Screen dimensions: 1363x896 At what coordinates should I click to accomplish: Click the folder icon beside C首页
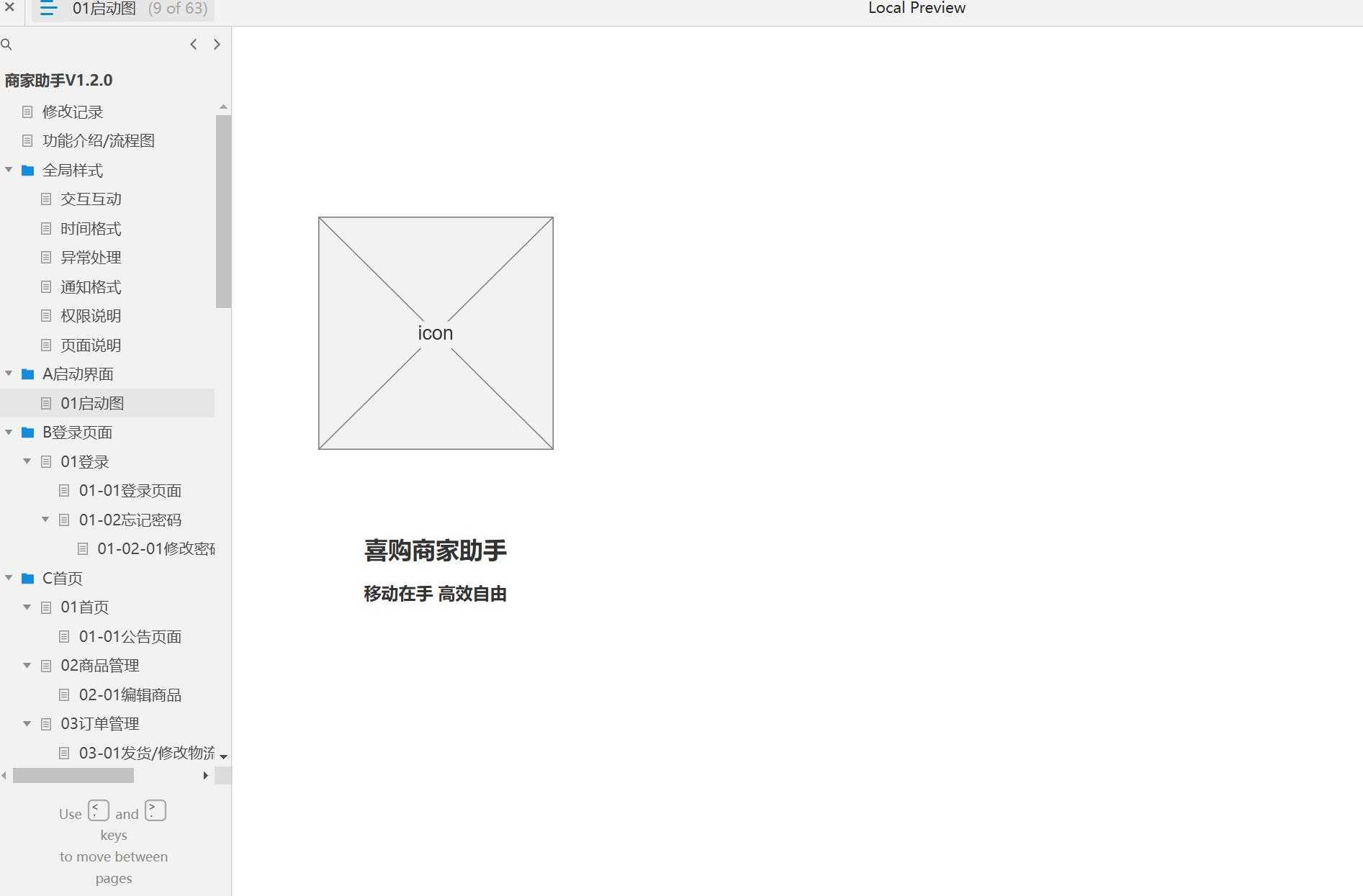(27, 577)
